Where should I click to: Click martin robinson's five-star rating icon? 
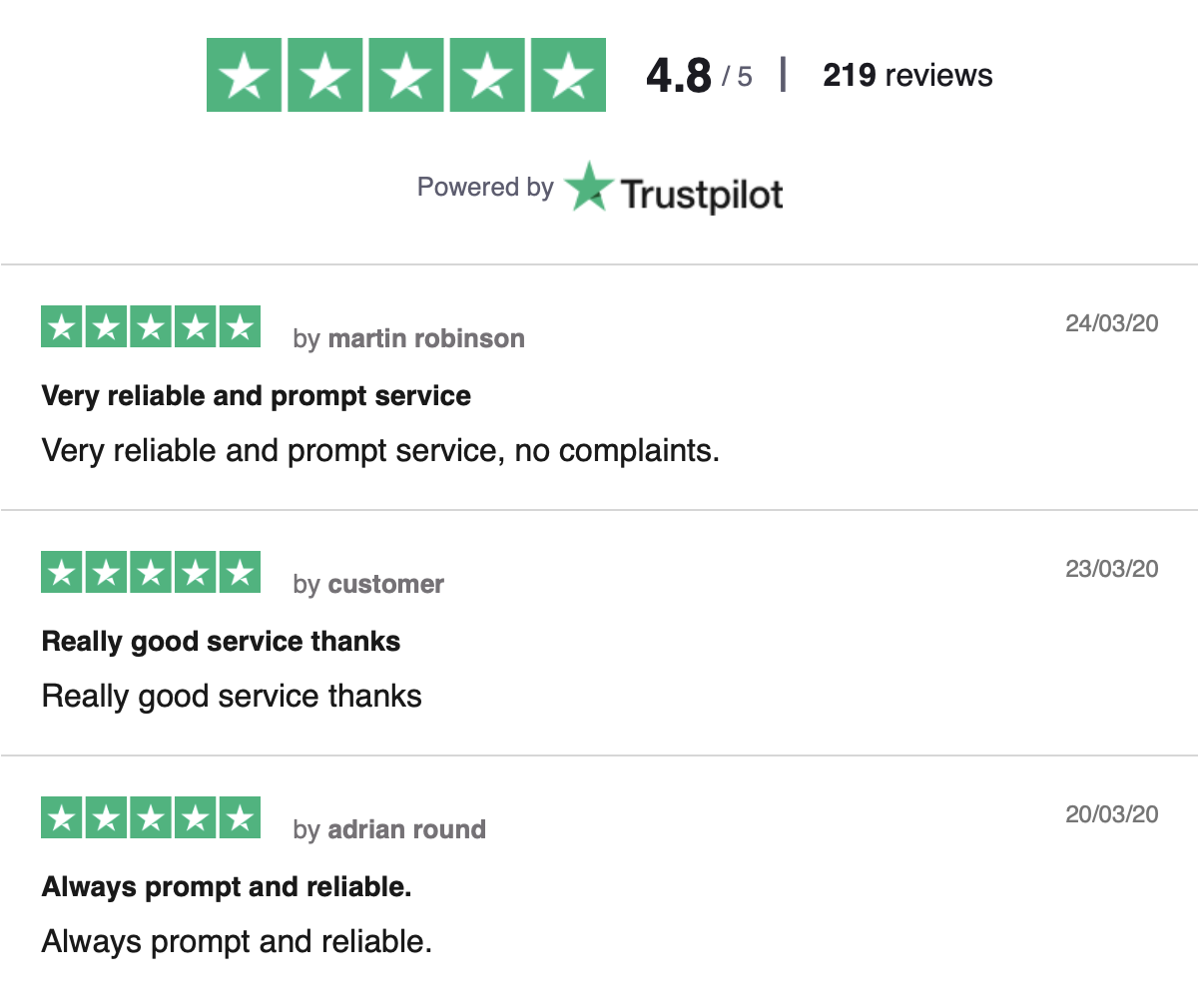151,326
